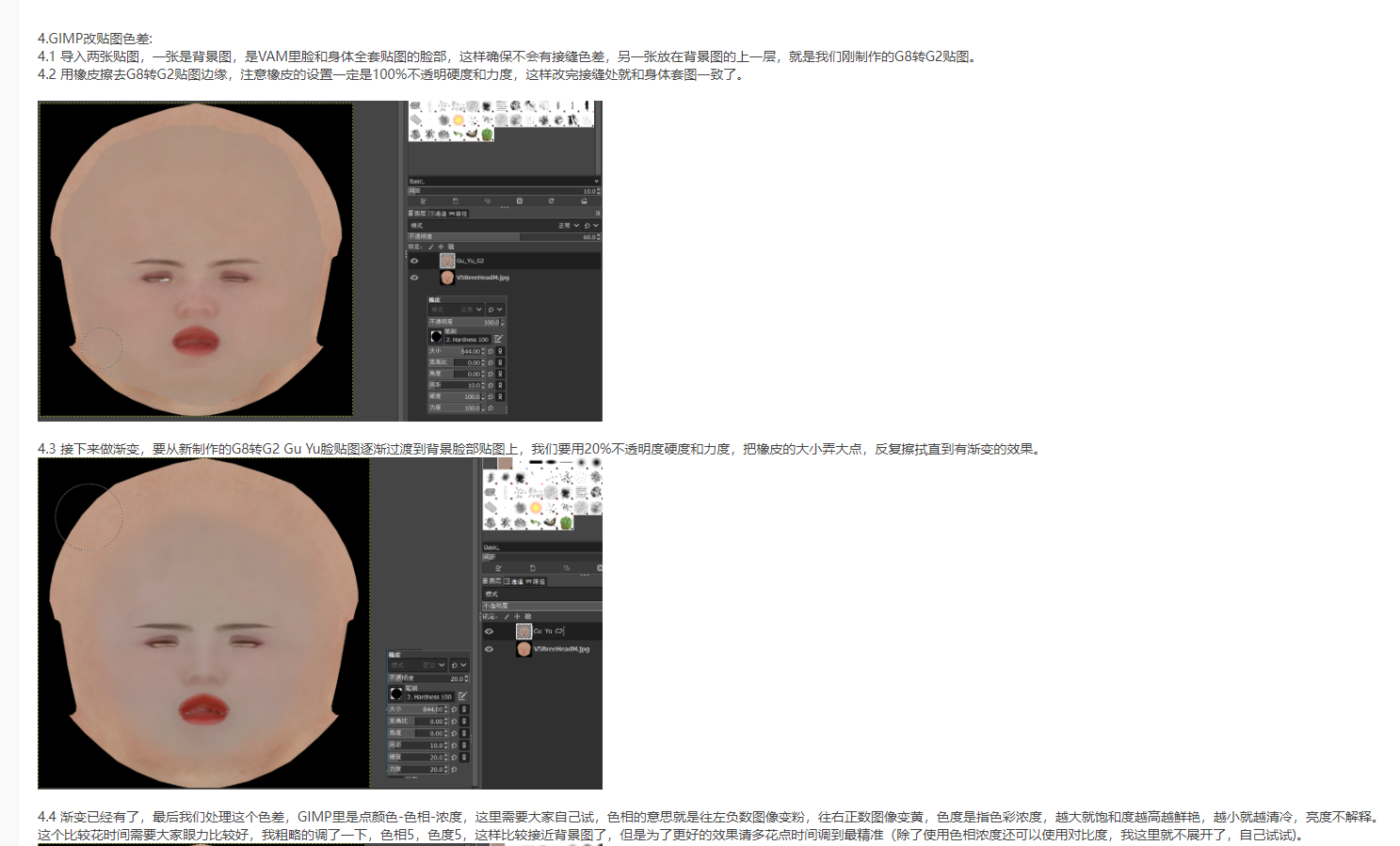The width and height of the screenshot is (1400, 846).
Task: Click edit brush icon in 4.3 screenshot brushes panel
Action: pos(498,568)
